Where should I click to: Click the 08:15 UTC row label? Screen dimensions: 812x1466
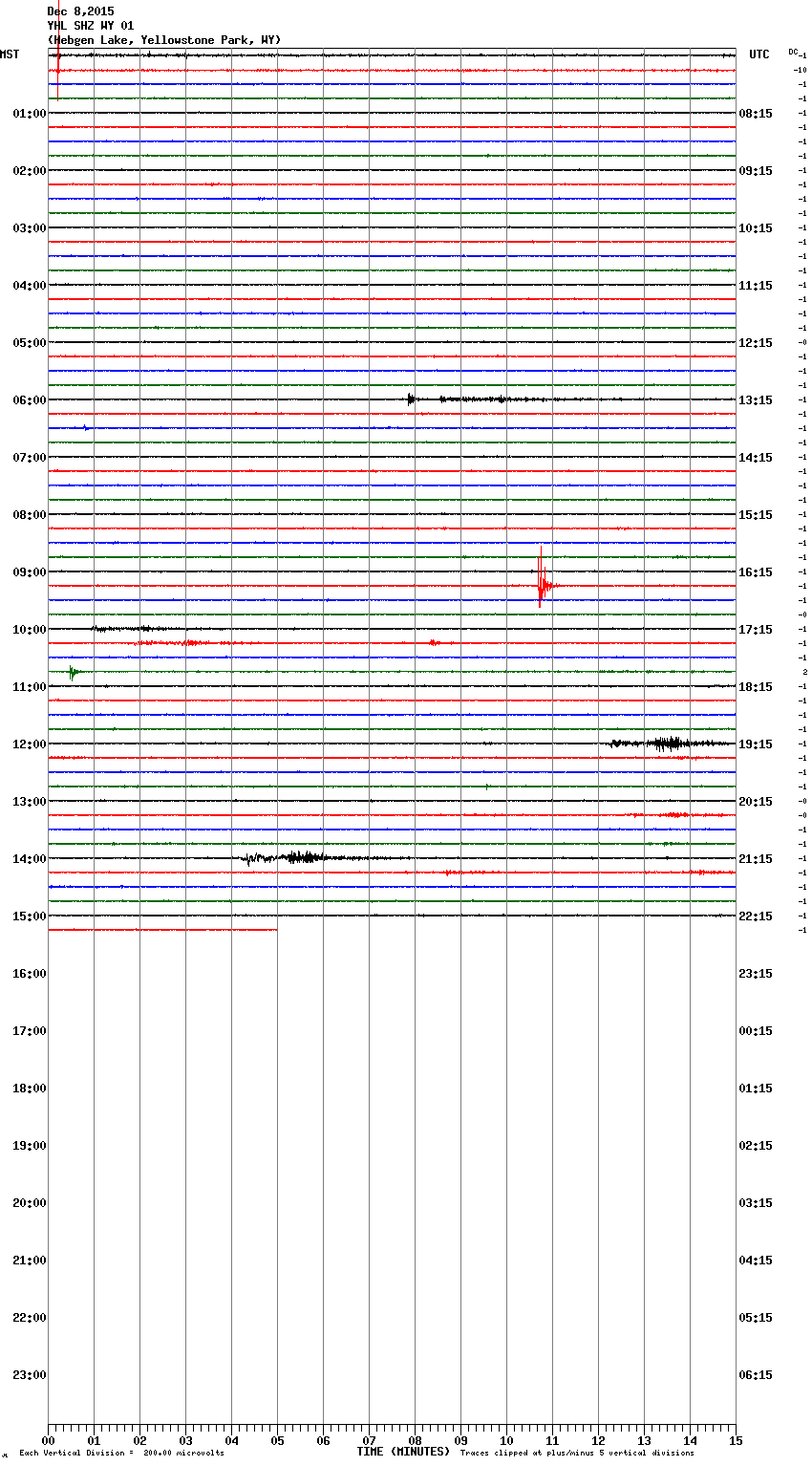click(756, 114)
